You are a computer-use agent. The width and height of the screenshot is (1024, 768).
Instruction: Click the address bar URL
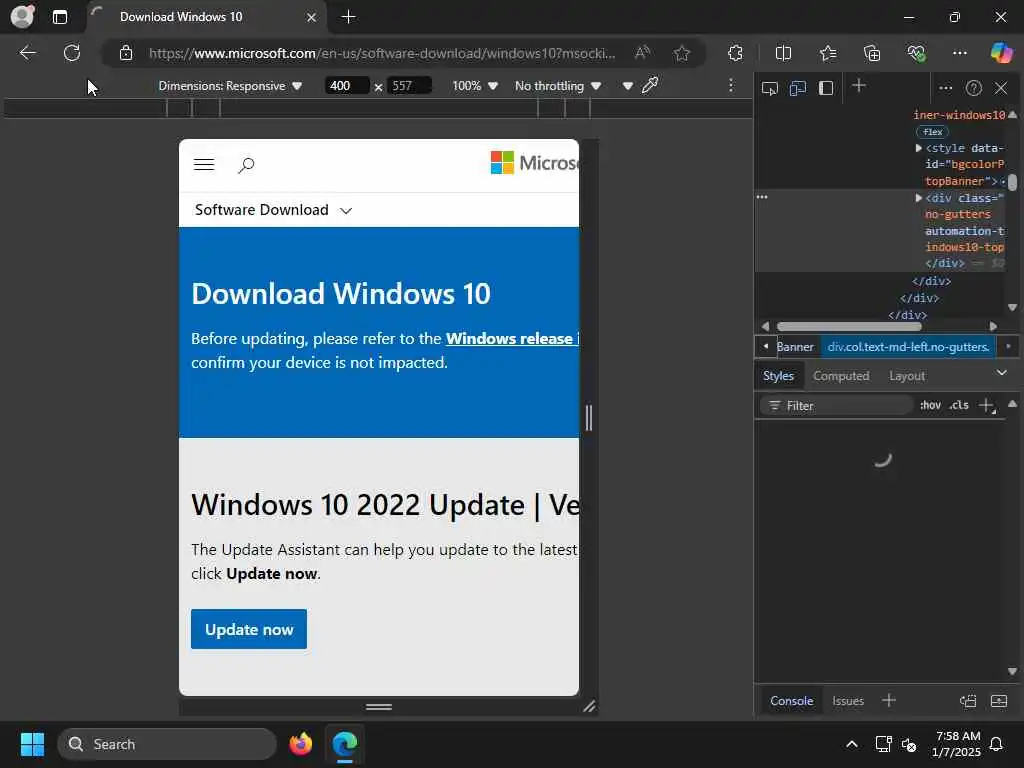382,53
